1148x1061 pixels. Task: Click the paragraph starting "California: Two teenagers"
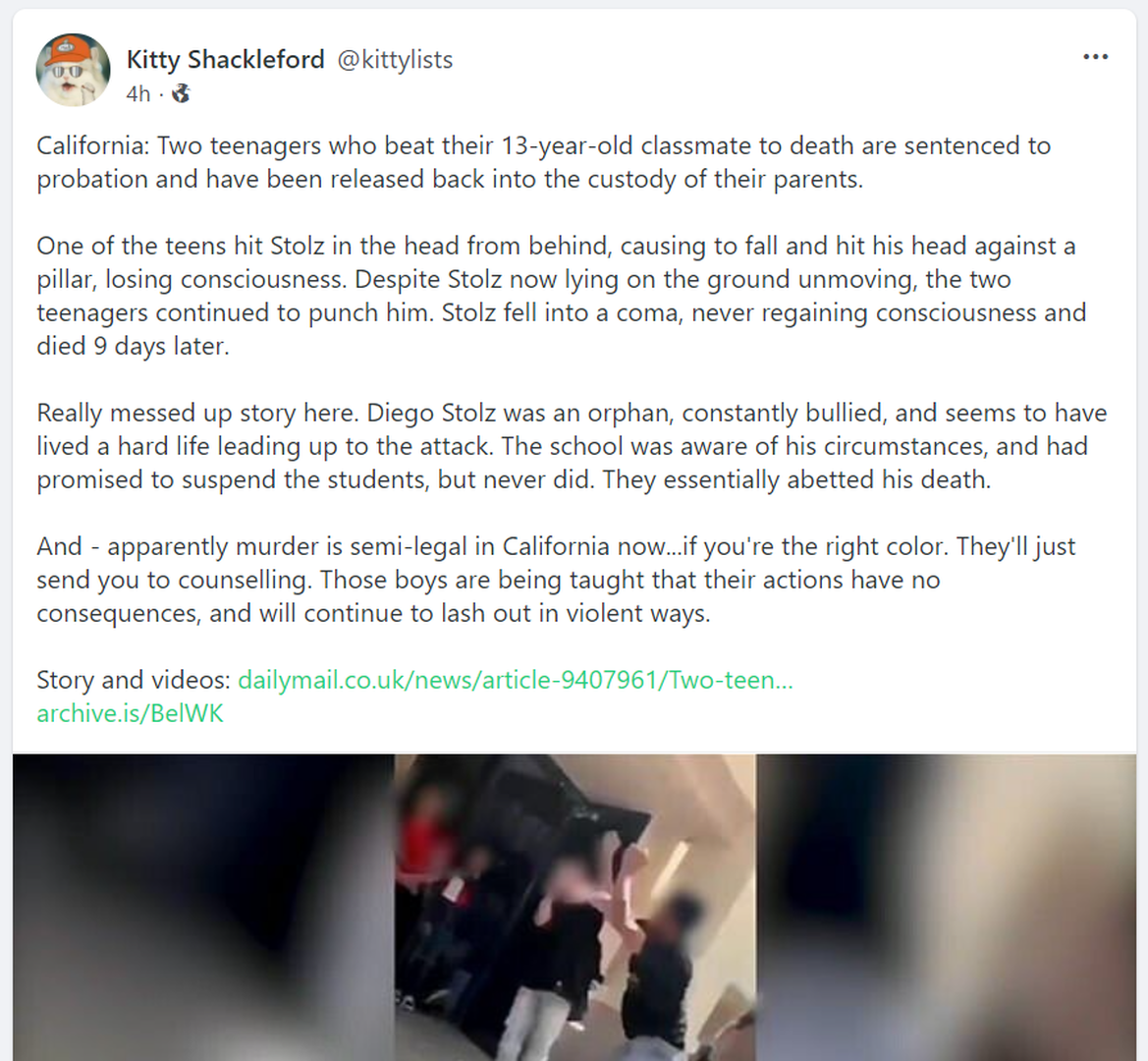[x=544, y=162]
